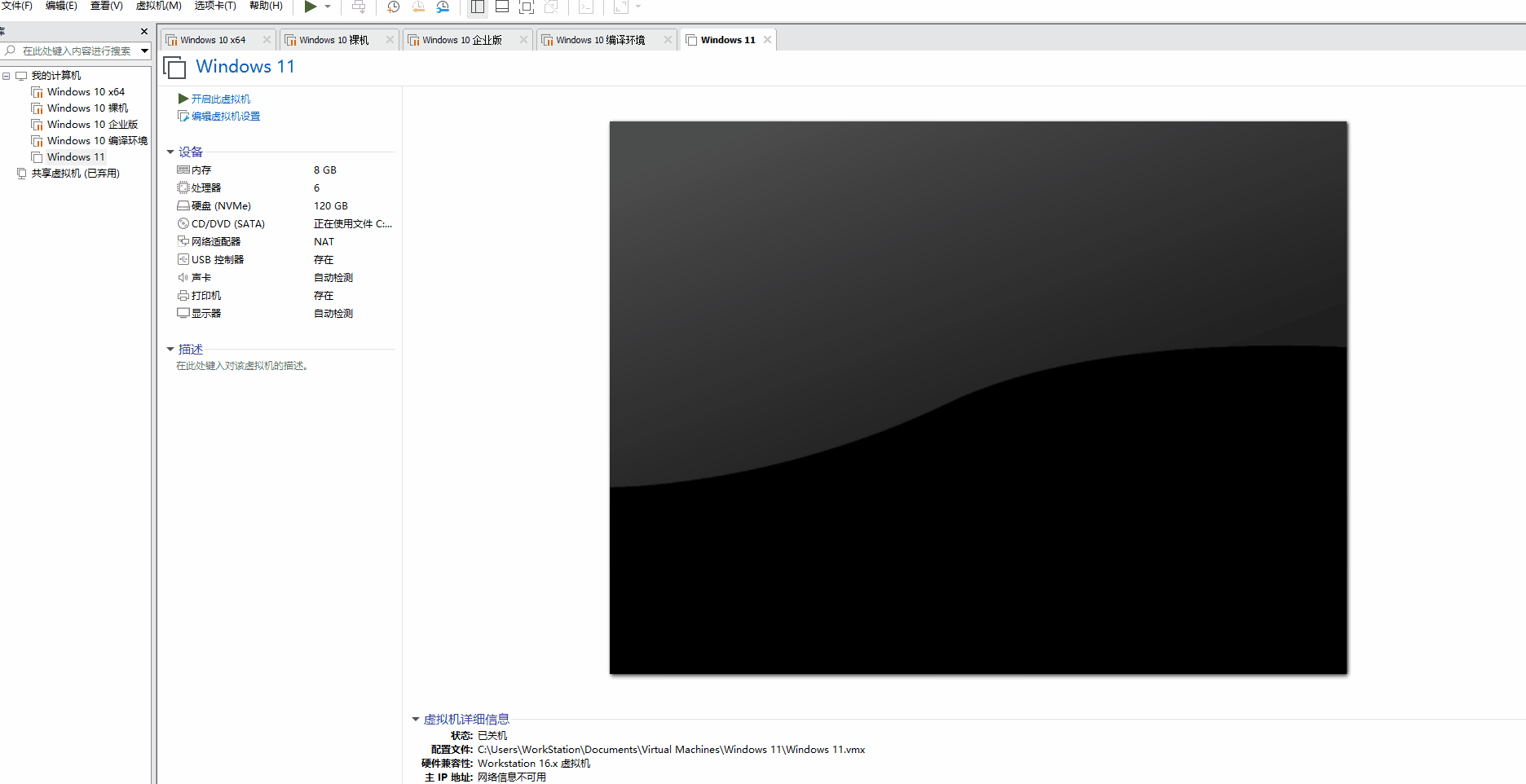Select Windows 10 裸机 in library tree

87,108
